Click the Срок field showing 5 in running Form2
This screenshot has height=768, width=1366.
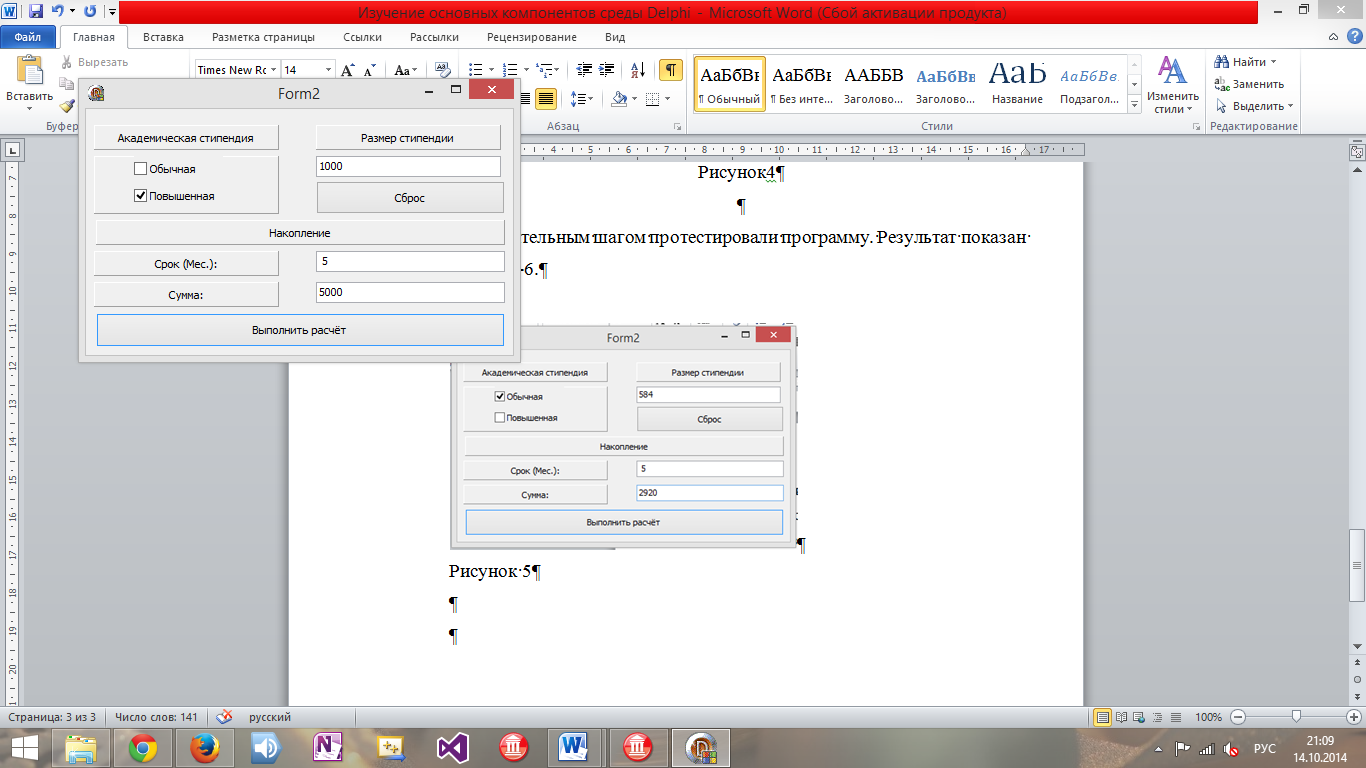[x=410, y=261]
